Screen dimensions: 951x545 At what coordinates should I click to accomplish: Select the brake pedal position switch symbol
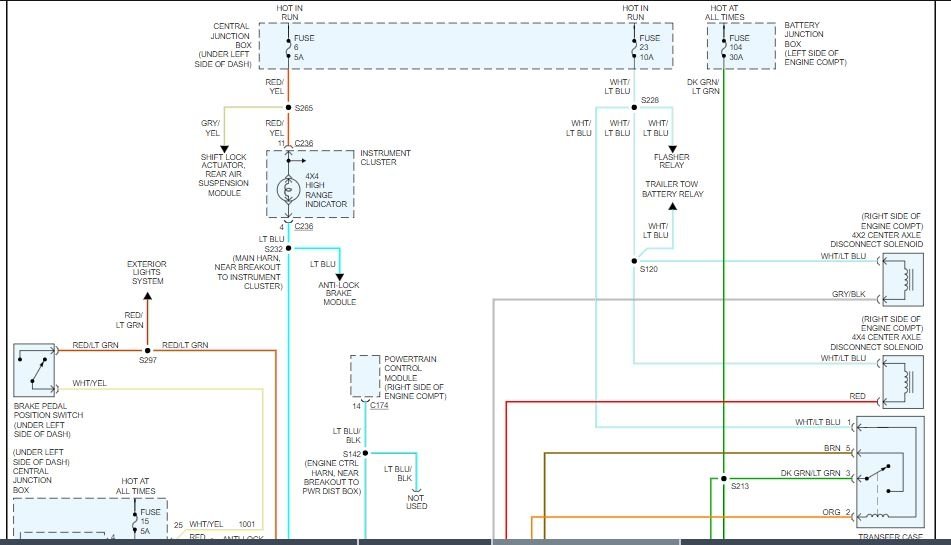(35, 370)
